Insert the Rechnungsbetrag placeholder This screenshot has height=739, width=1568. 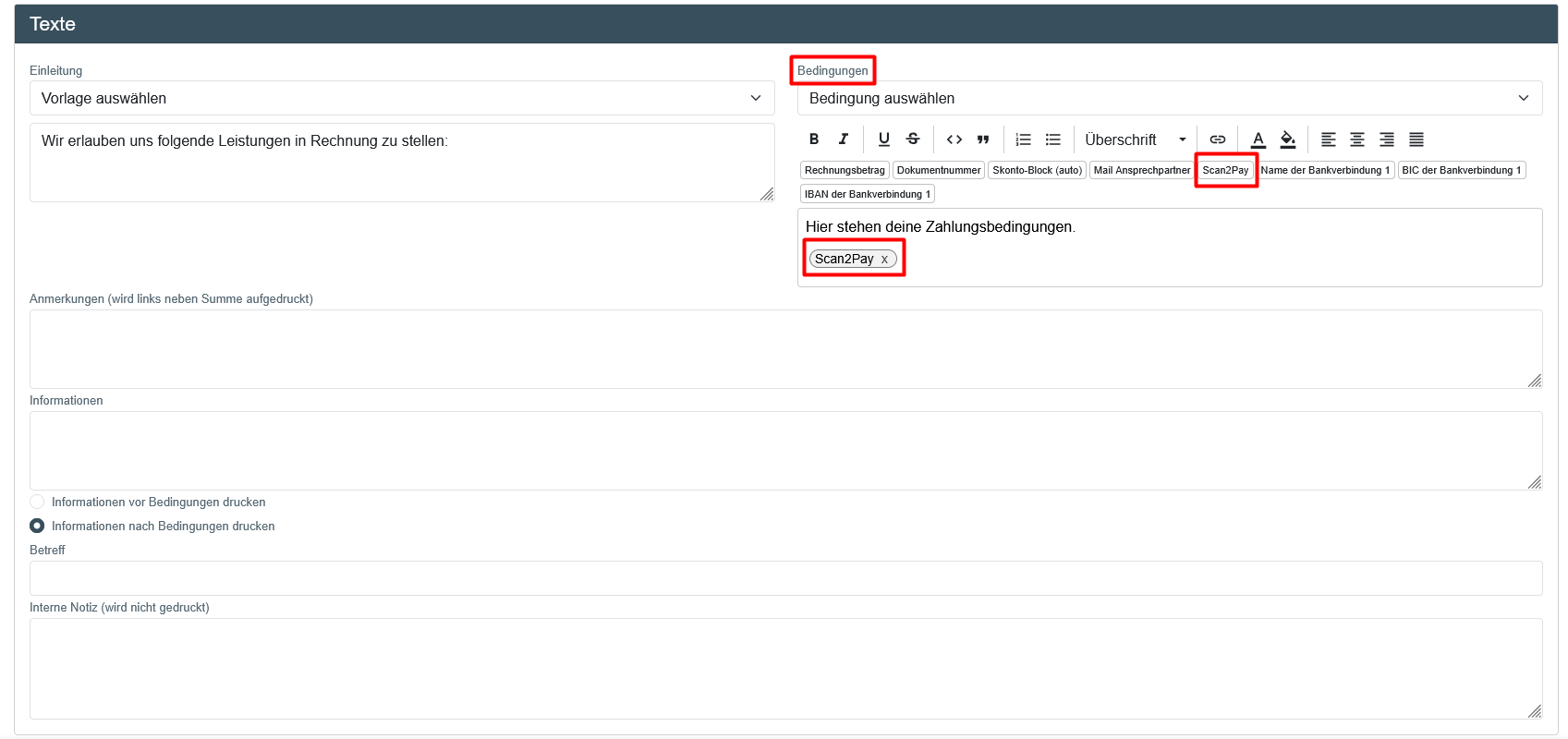tap(845, 170)
